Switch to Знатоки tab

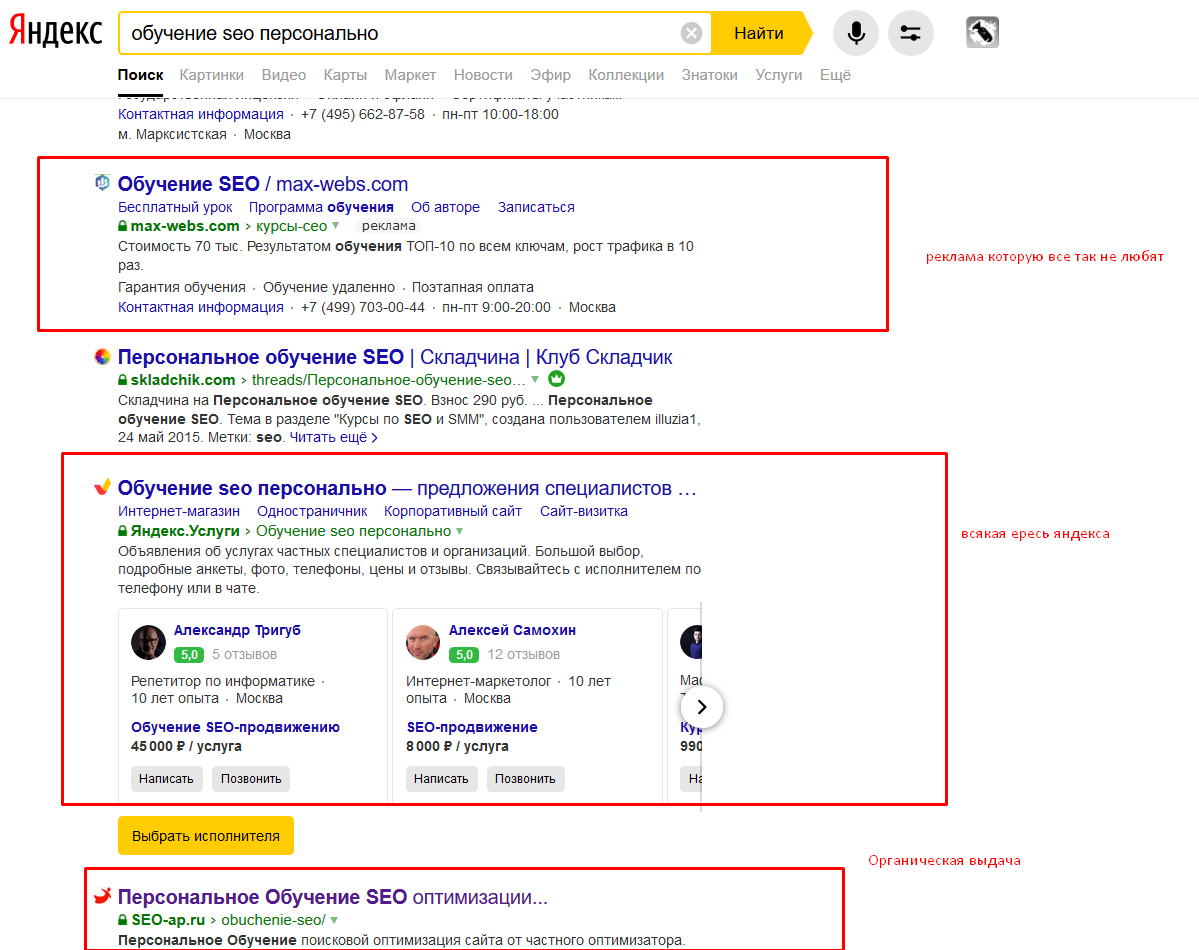[x=710, y=75]
